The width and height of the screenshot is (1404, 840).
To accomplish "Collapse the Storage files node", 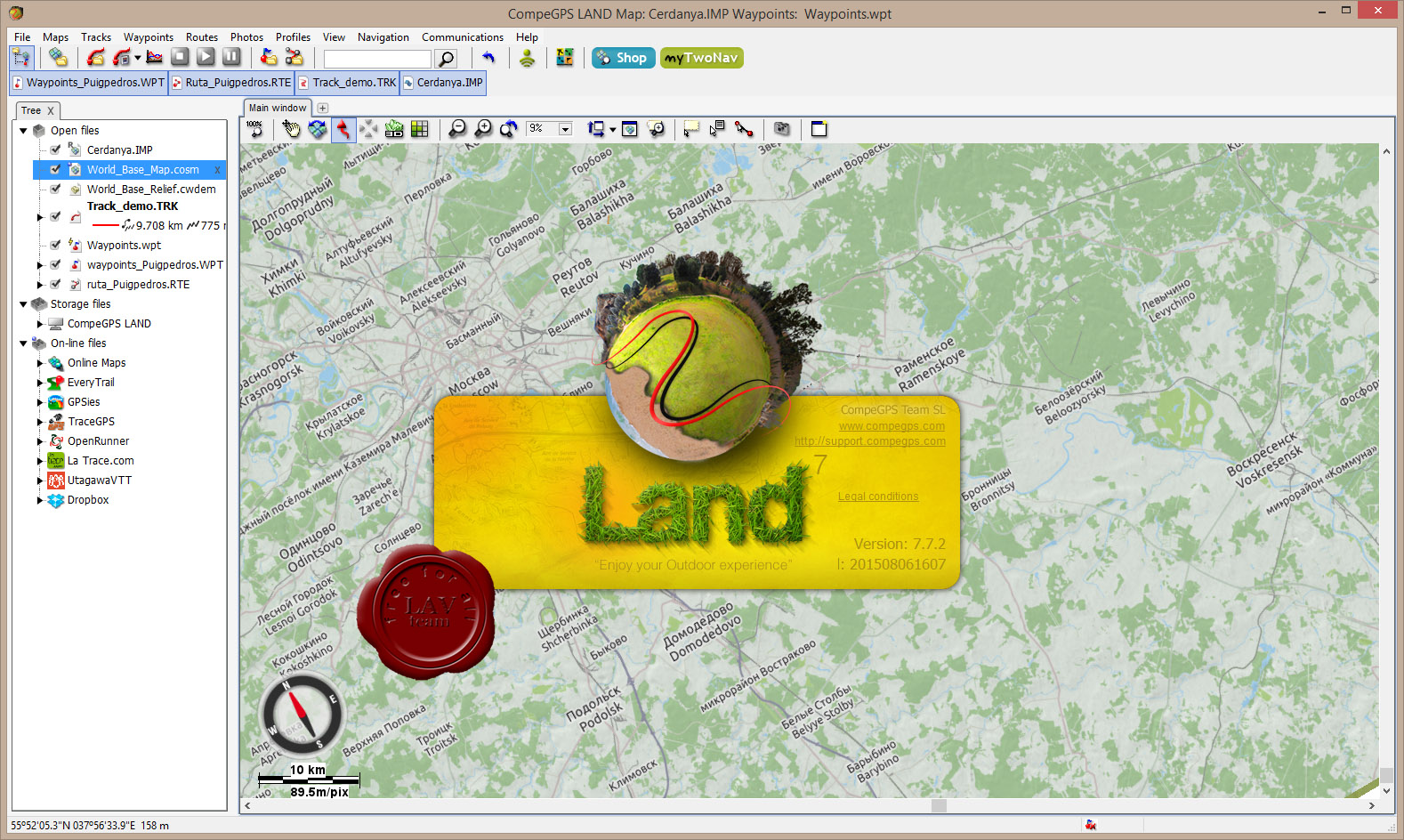I will point(23,303).
